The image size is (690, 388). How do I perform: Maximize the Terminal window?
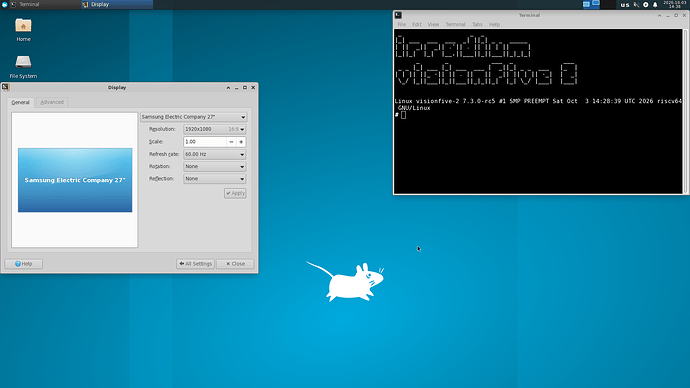(676, 15)
